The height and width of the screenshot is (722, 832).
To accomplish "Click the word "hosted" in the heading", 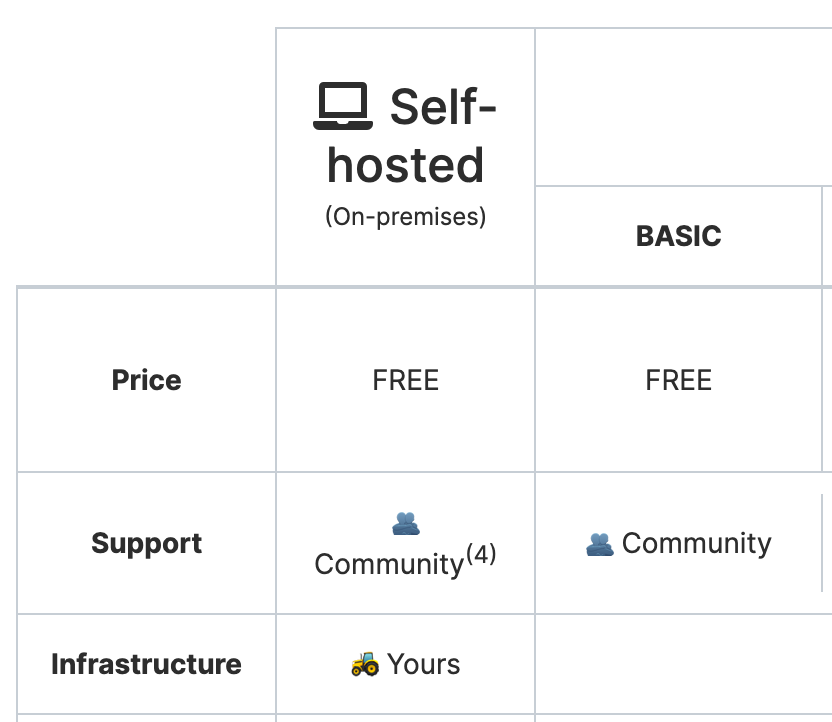I will click(405, 165).
